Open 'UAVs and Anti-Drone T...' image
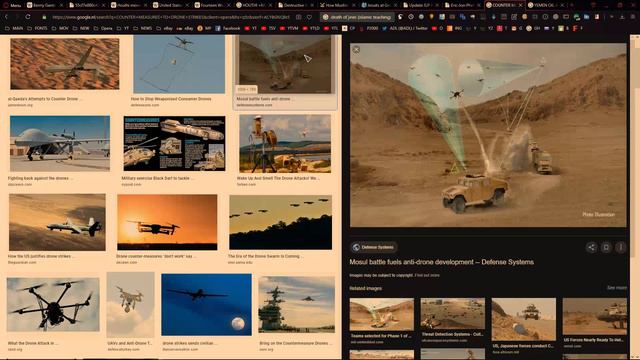Image resolution: width=640 pixels, height=360 pixels. click(x=130, y=304)
